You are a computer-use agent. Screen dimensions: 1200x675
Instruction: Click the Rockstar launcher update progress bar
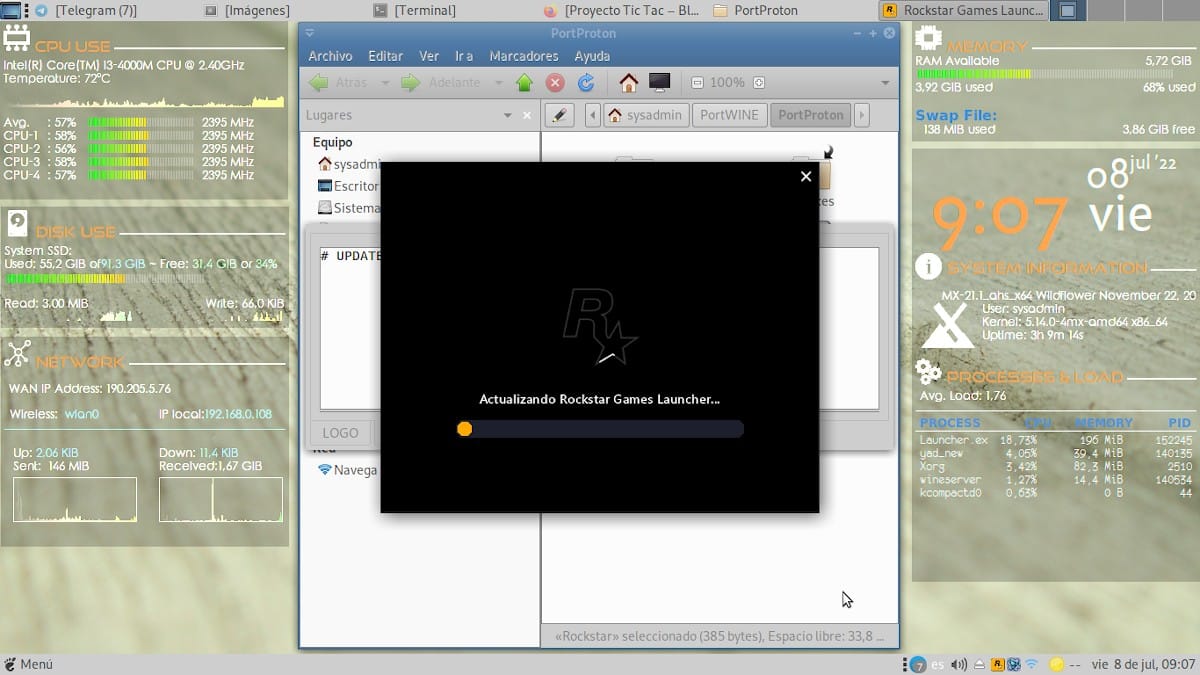coord(599,429)
